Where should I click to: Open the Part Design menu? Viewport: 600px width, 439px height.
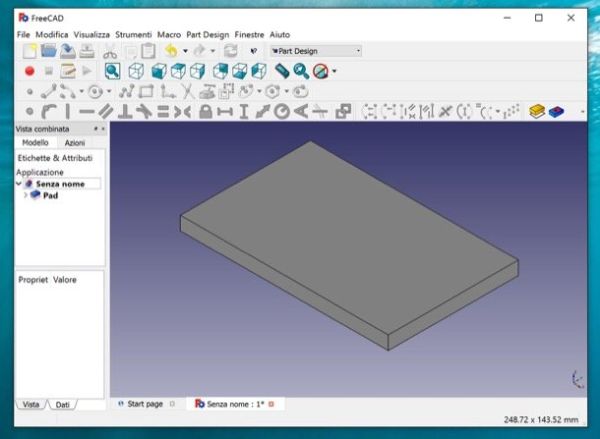pyautogui.click(x=208, y=34)
